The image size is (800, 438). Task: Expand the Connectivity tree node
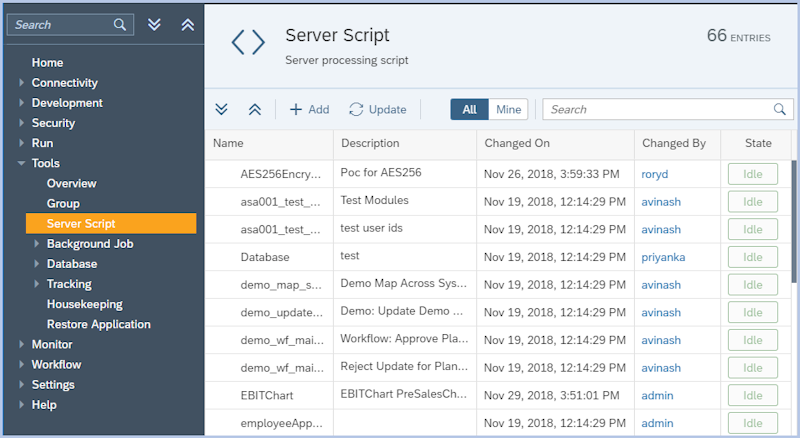21,83
